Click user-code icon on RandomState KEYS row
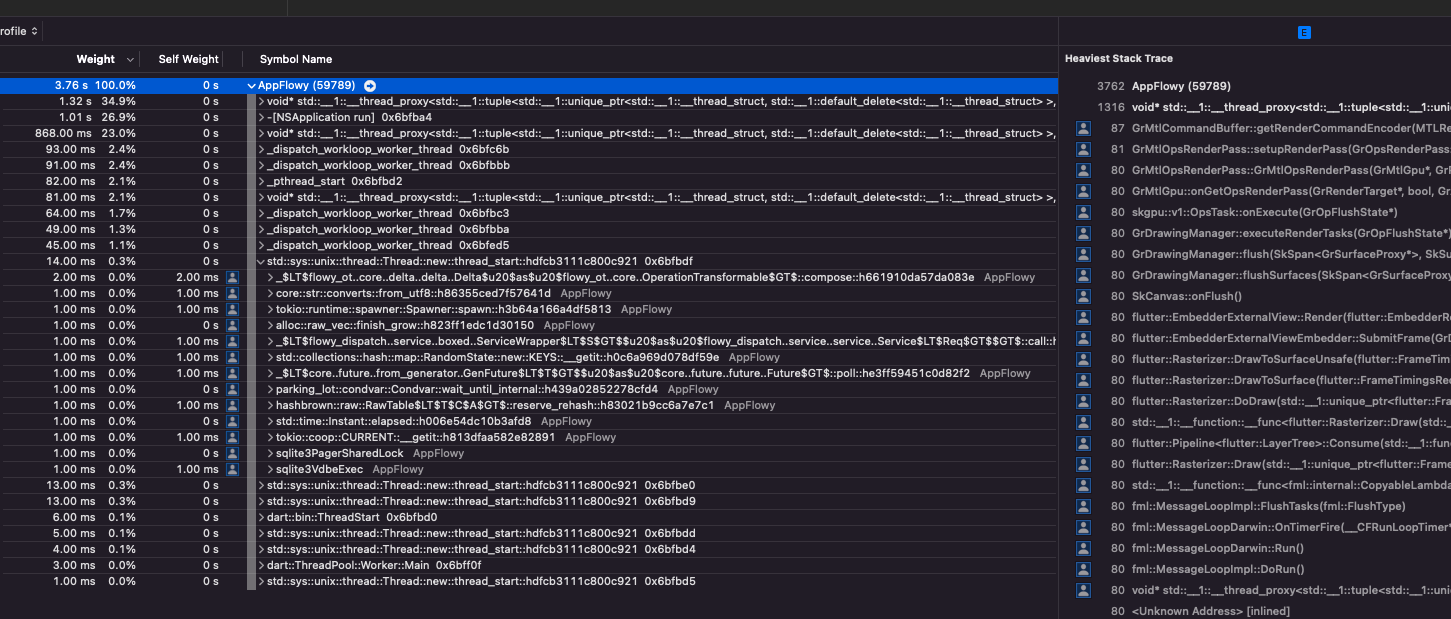 (232, 357)
